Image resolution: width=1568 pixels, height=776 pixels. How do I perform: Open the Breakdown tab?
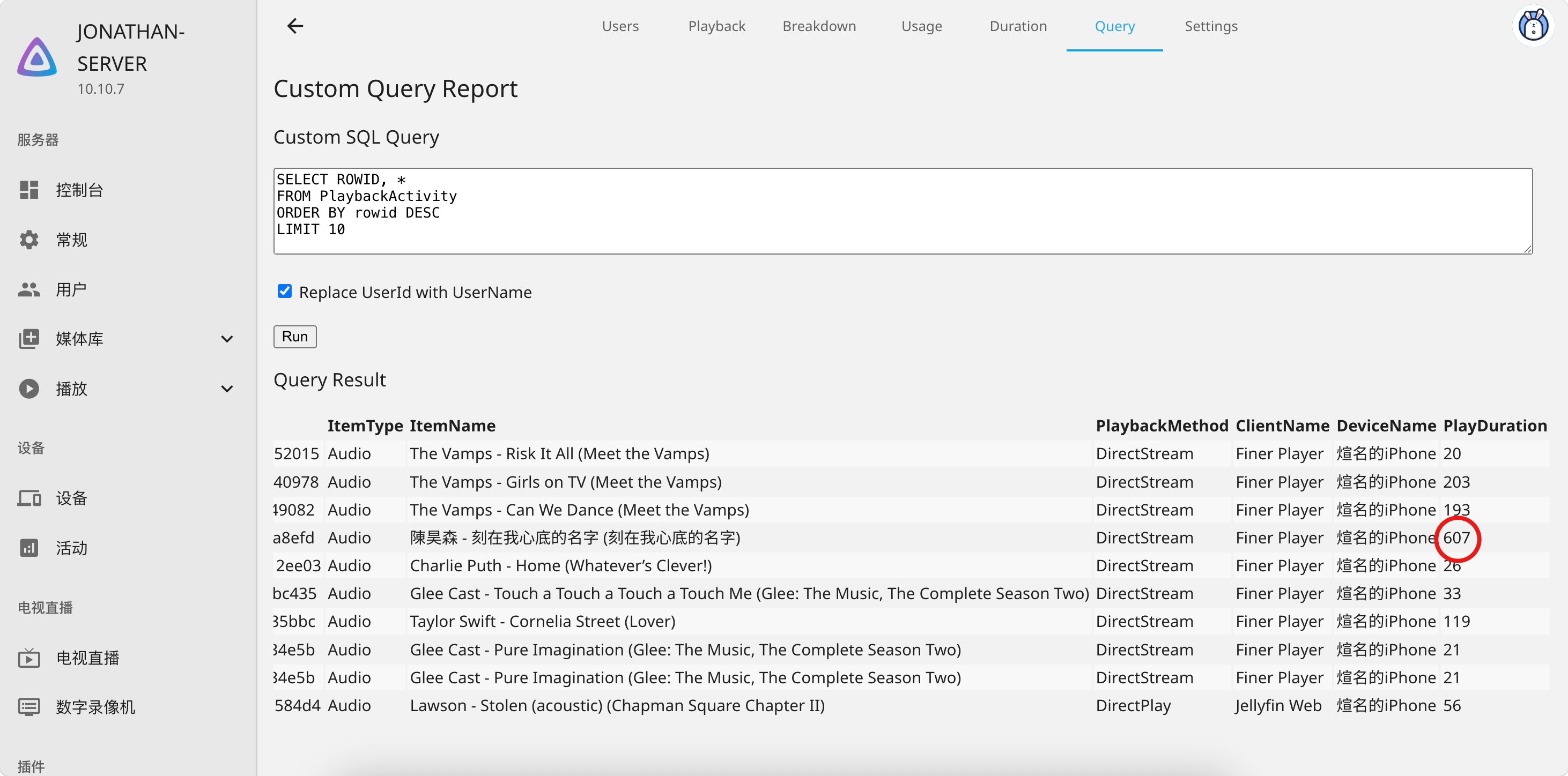819,26
